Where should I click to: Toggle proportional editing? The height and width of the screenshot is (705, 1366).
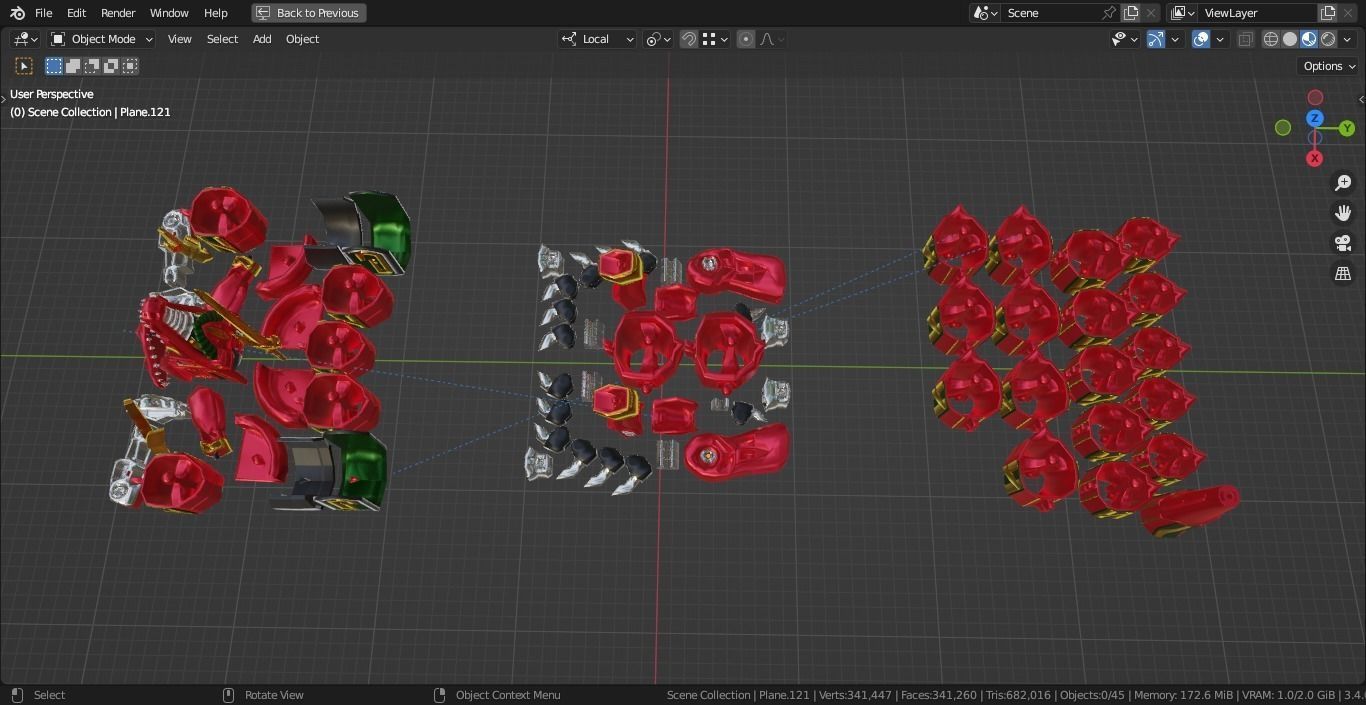746,39
